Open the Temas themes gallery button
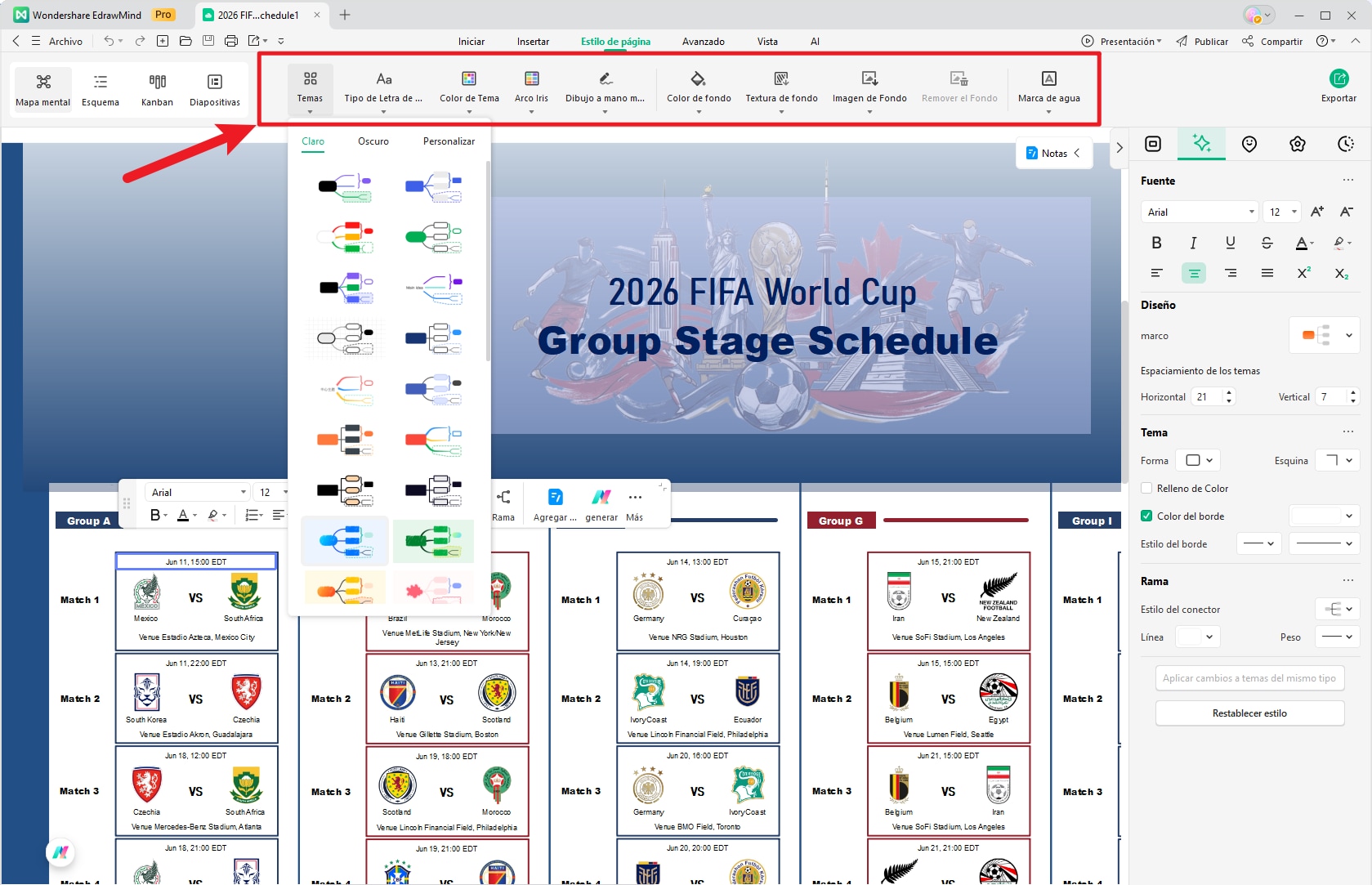Viewport: 1372px width, 885px height. 310,87
